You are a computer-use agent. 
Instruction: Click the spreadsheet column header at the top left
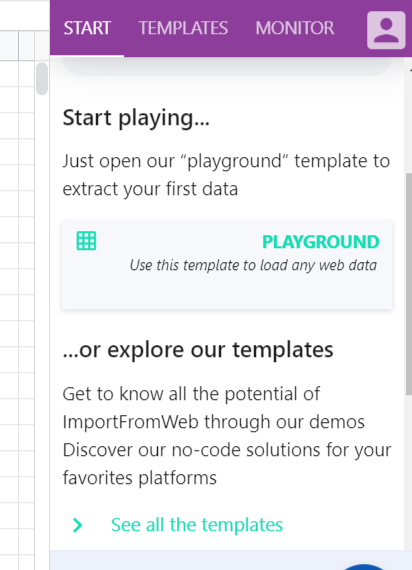[x=9, y=45]
